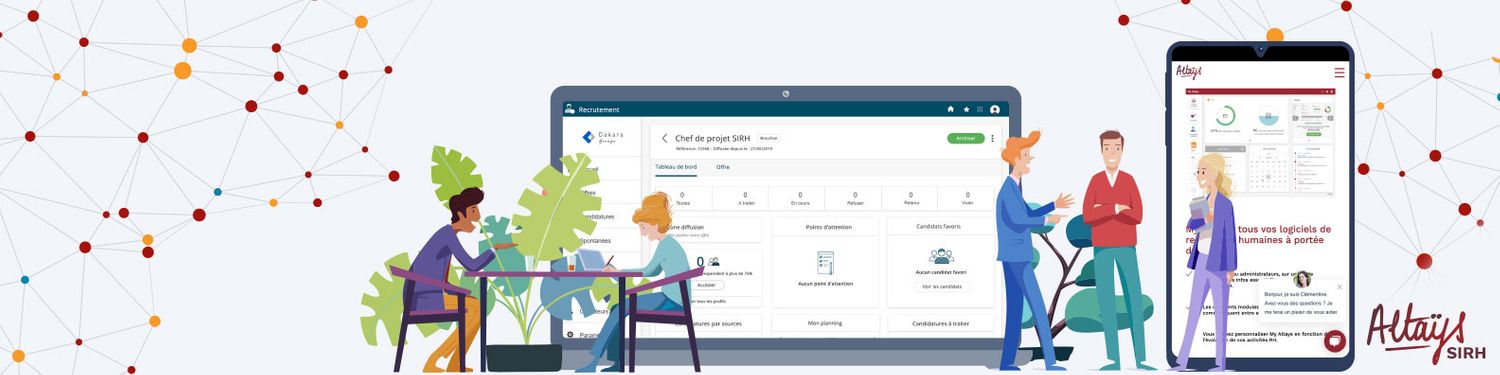Click the back arrow beside Chef de projet SIRH
This screenshot has height=375, width=1500.
click(x=664, y=138)
